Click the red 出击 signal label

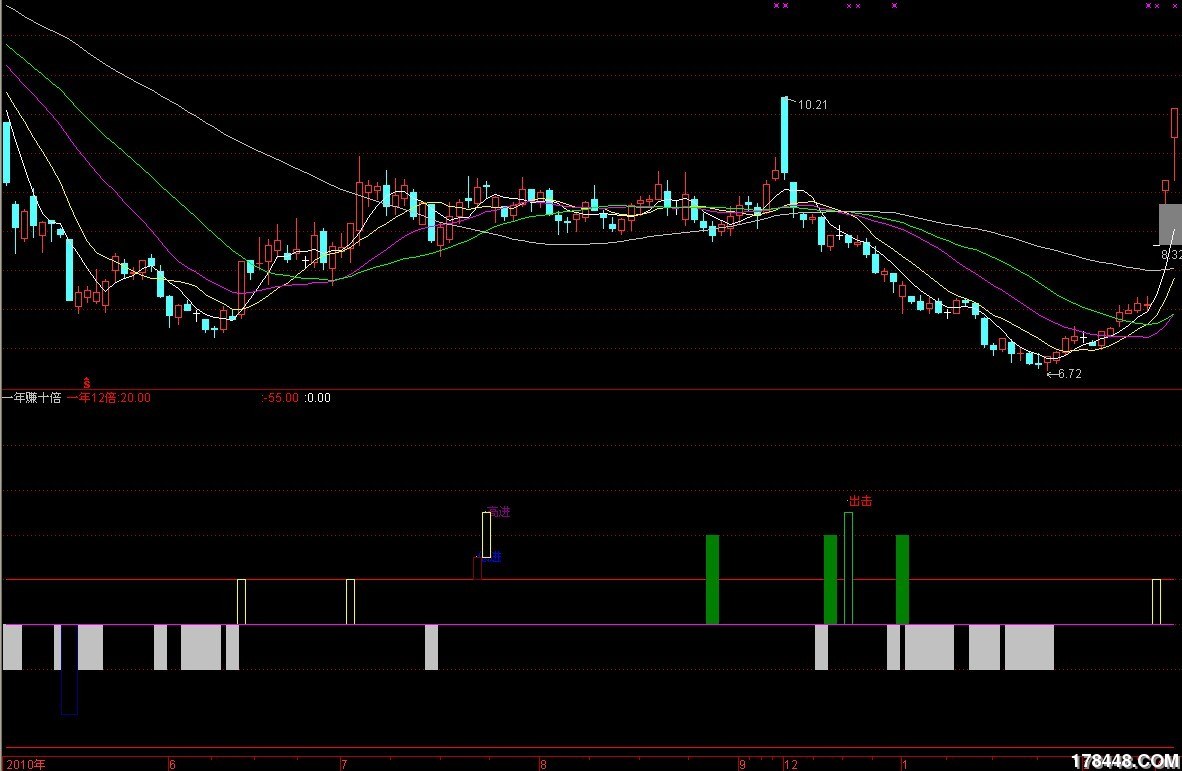[x=860, y=501]
